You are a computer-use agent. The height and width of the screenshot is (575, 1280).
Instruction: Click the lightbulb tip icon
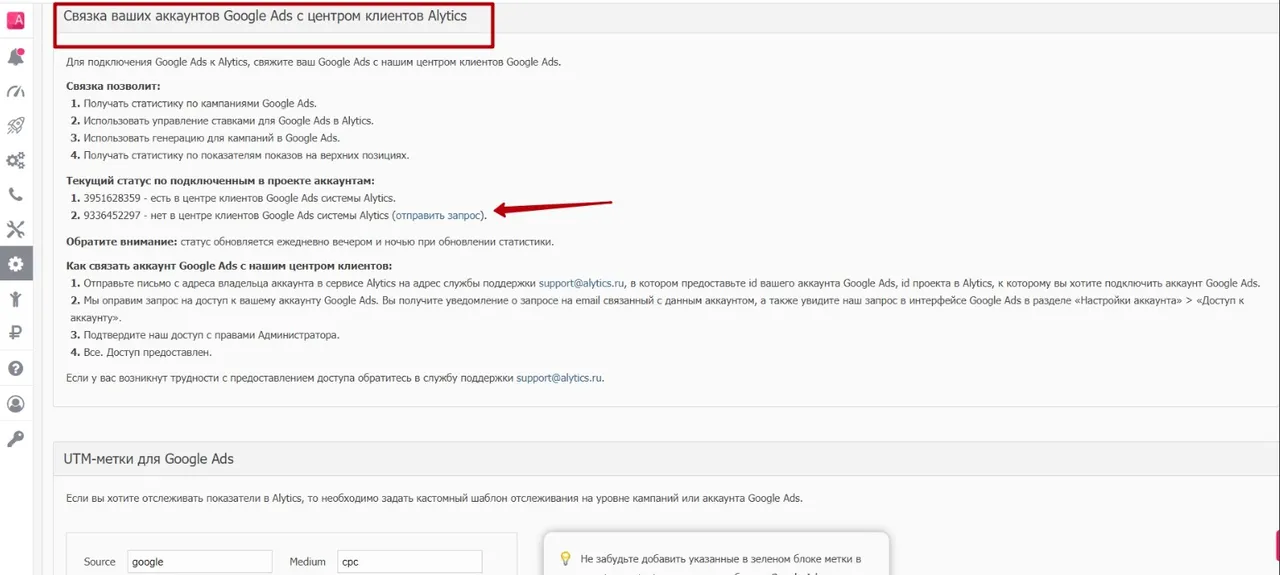565,559
